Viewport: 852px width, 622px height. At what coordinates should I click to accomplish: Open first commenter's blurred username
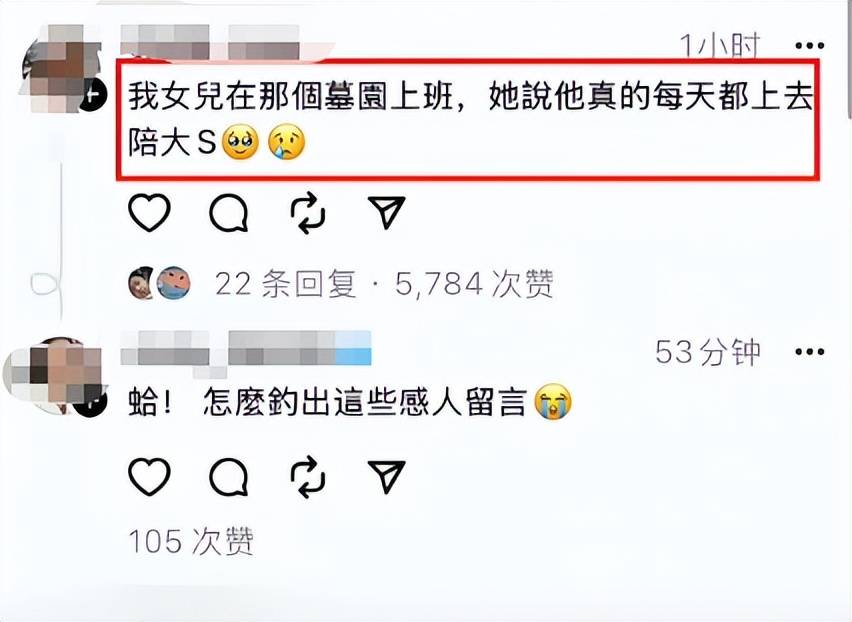(210, 42)
